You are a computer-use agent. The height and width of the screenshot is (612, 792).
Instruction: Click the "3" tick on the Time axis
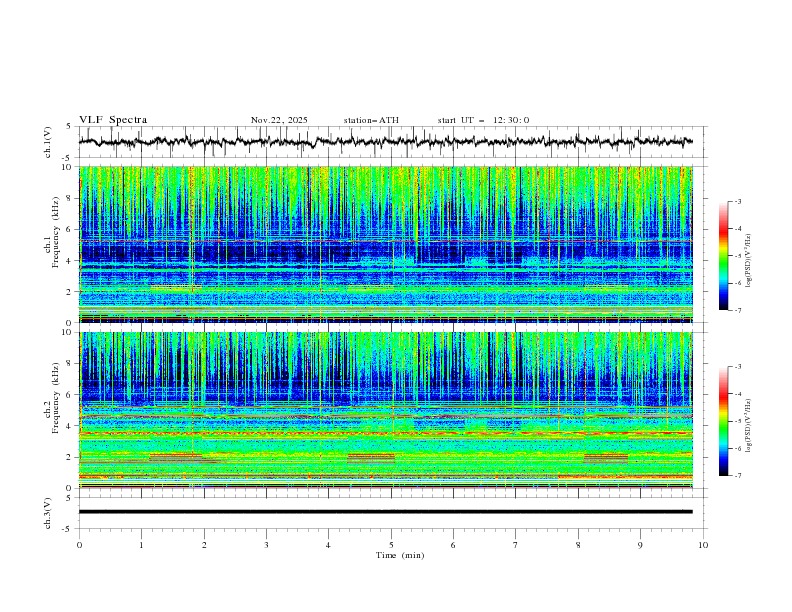(x=266, y=545)
